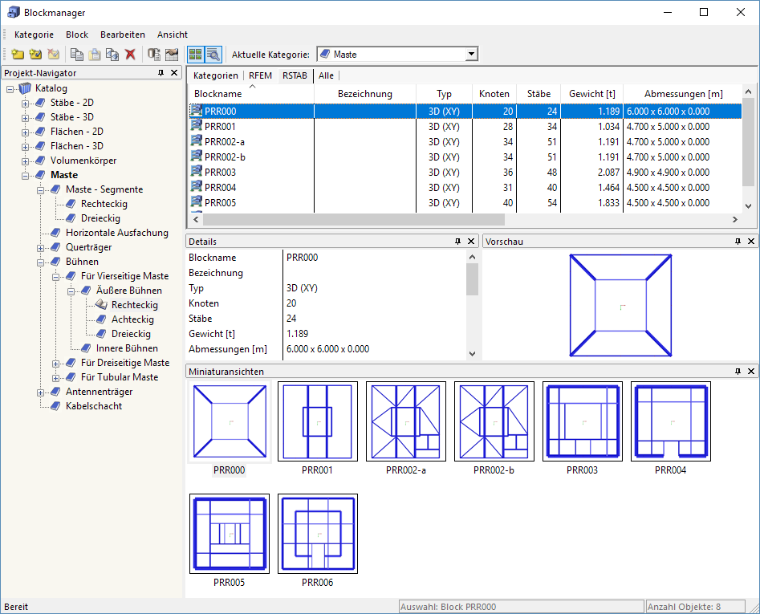This screenshot has height=614, width=760.
Task: Close the Projekt-Navigator panel
Action: pyautogui.click(x=174, y=73)
